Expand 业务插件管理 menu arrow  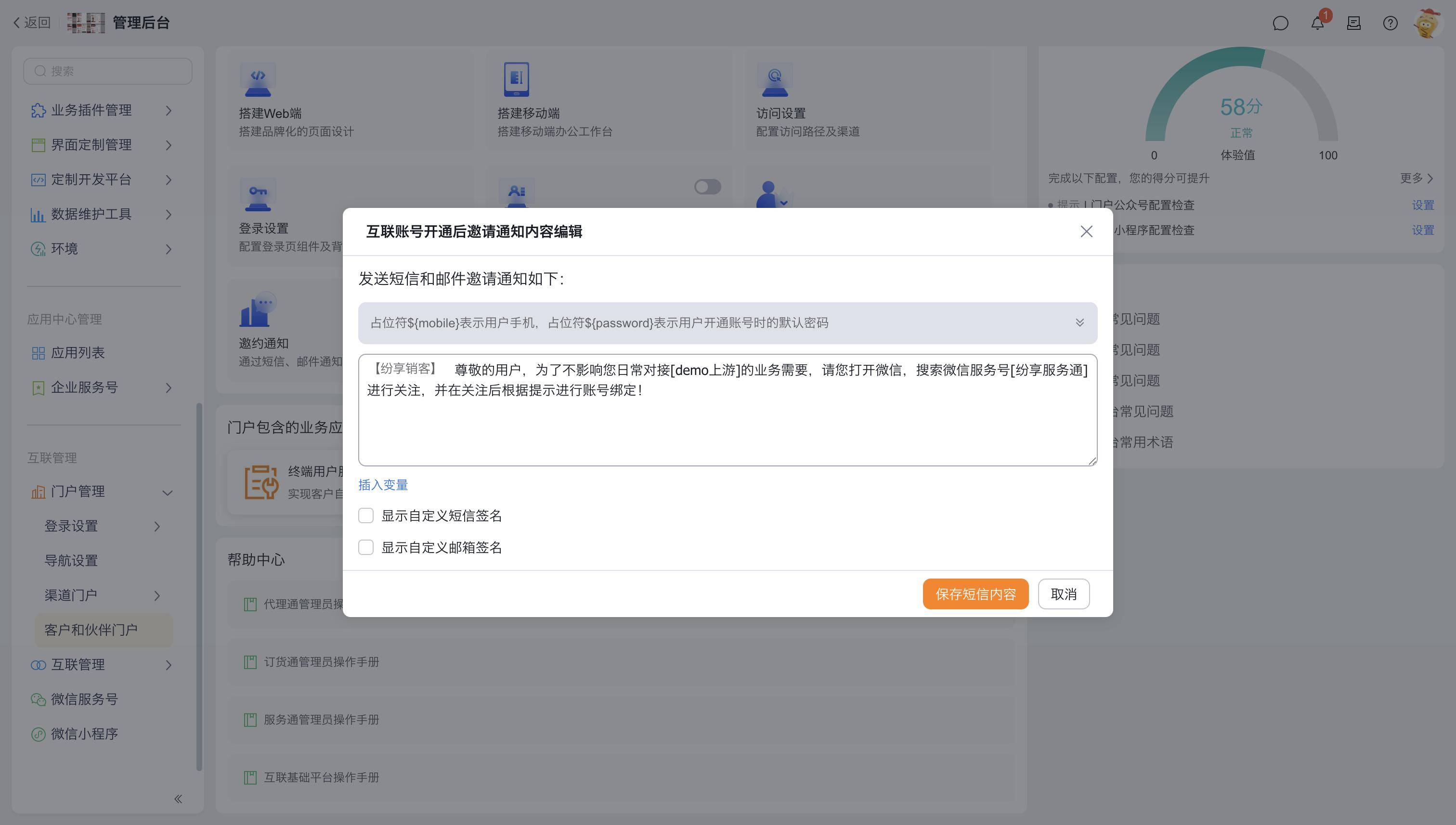(169, 111)
